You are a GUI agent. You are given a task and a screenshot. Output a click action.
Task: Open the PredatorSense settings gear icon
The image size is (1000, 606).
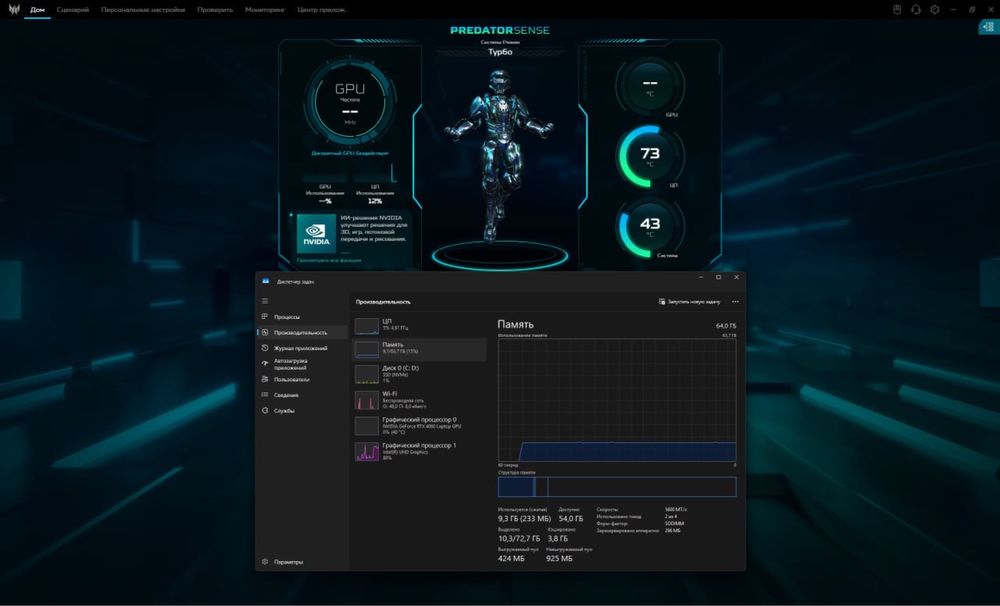tap(934, 10)
